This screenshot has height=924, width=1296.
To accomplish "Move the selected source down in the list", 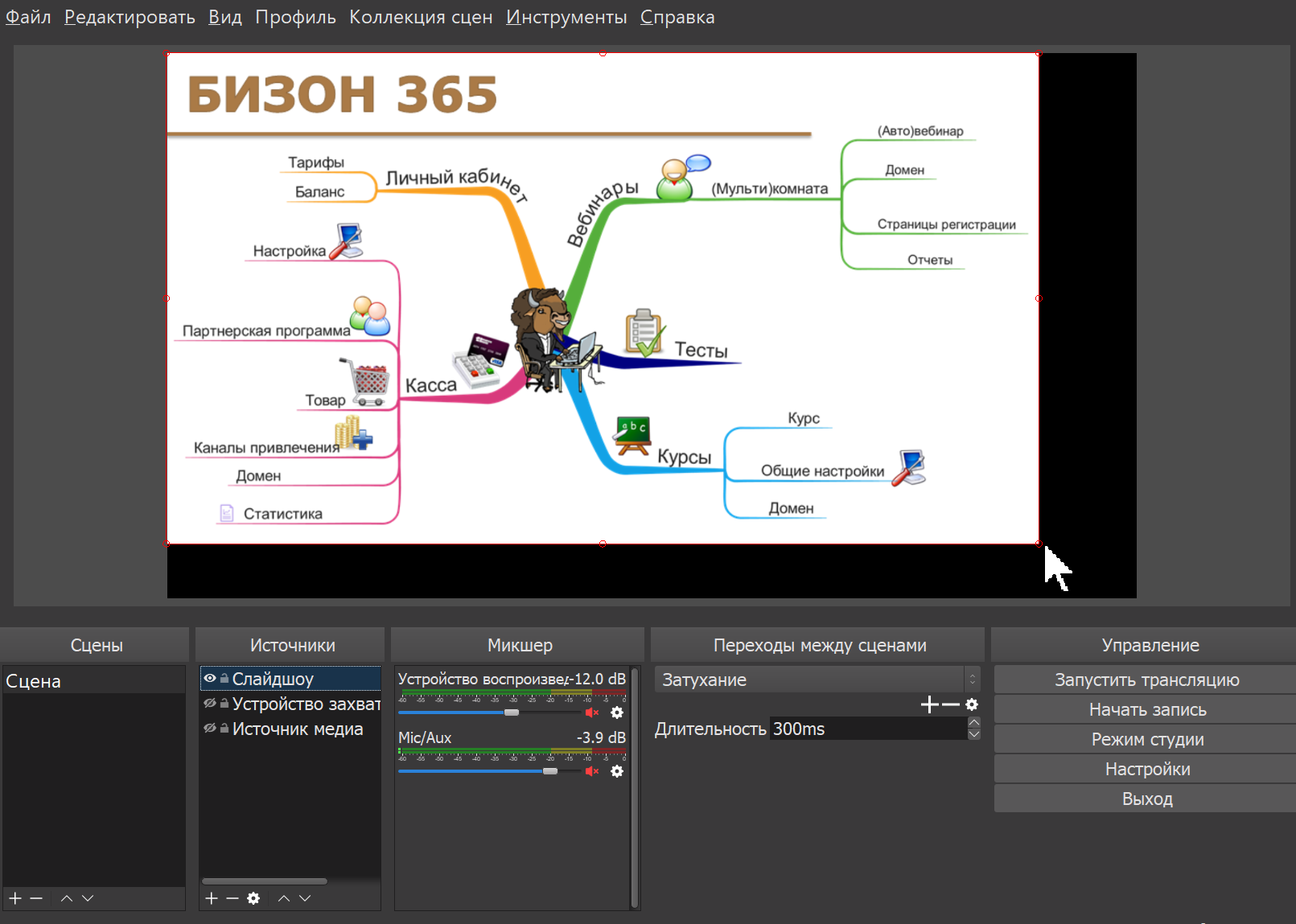I will pyautogui.click(x=305, y=898).
